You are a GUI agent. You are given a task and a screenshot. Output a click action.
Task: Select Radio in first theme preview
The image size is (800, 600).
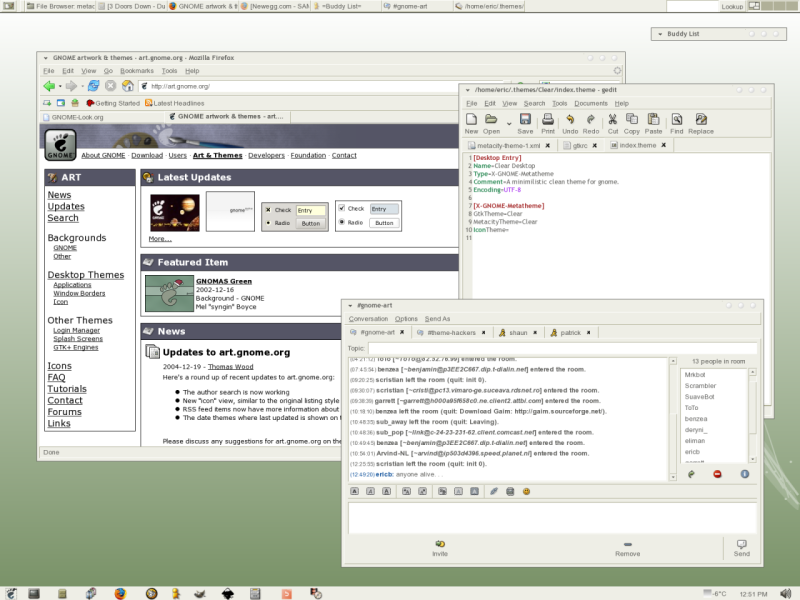(268, 223)
